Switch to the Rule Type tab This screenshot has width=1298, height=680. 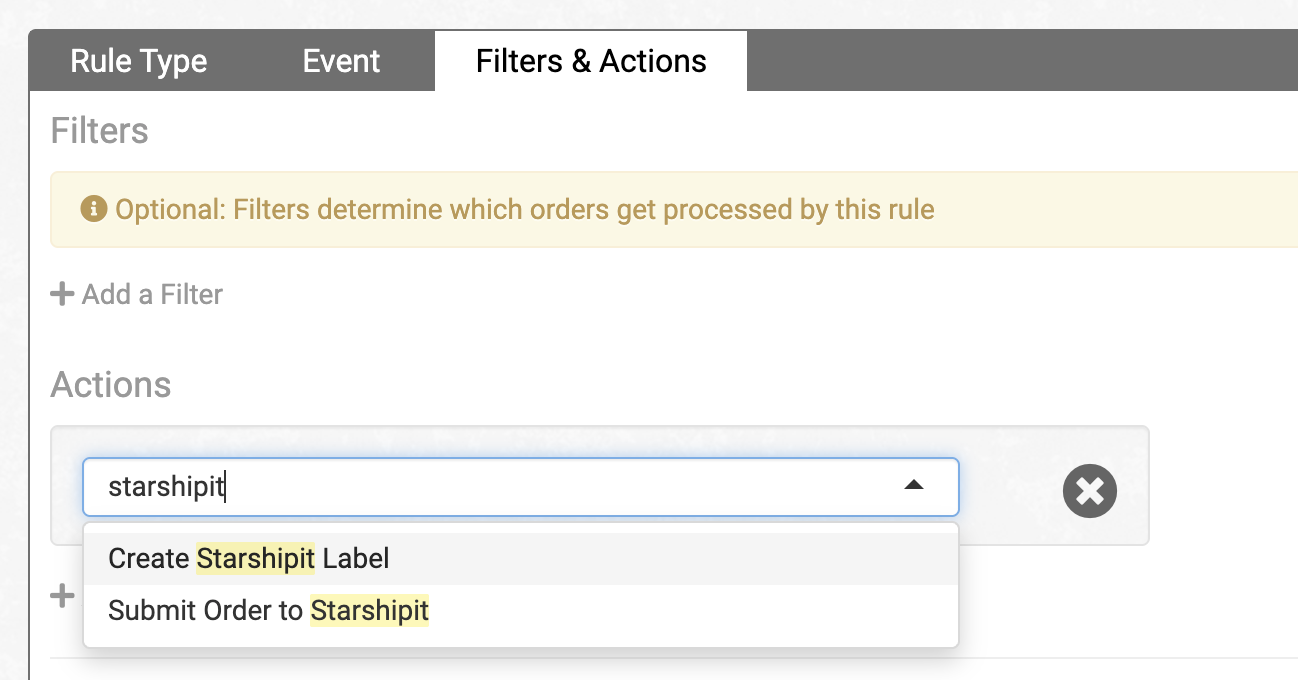(x=138, y=61)
